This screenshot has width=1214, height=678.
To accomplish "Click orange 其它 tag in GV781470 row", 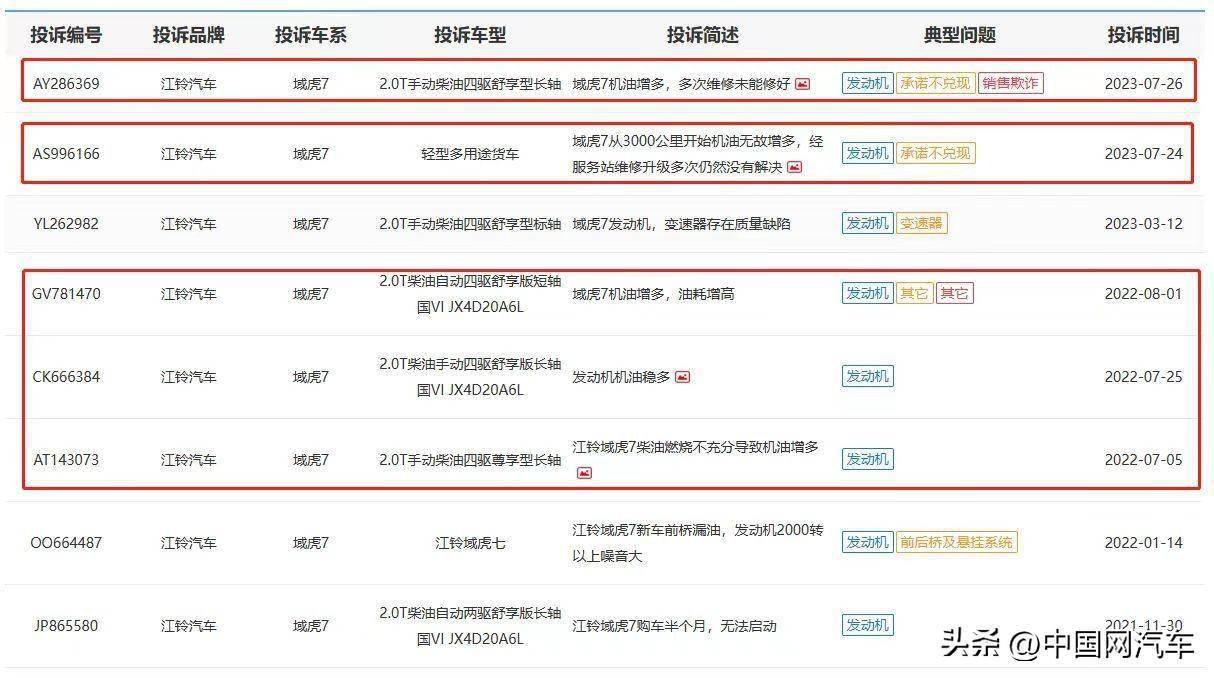I will pos(914,293).
